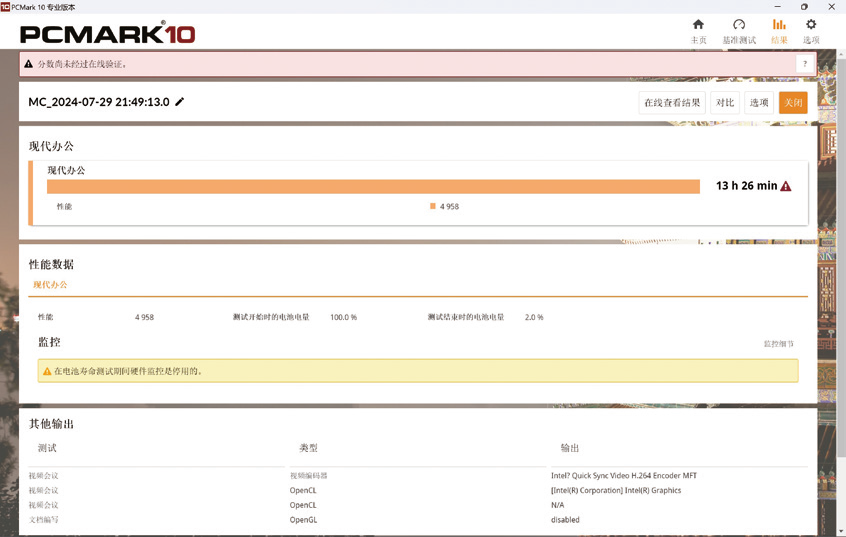This screenshot has height=537, width=846.
Task: Select the 现代办公 tab under 性能数据
Action: (x=50, y=284)
